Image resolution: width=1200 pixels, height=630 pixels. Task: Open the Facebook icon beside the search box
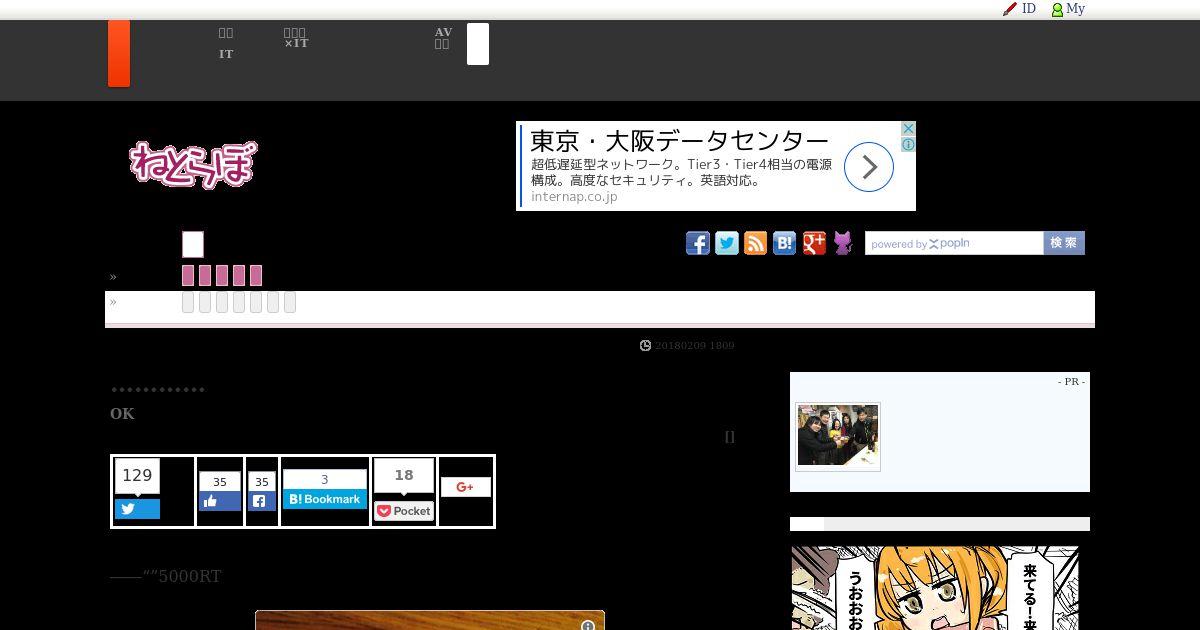698,243
